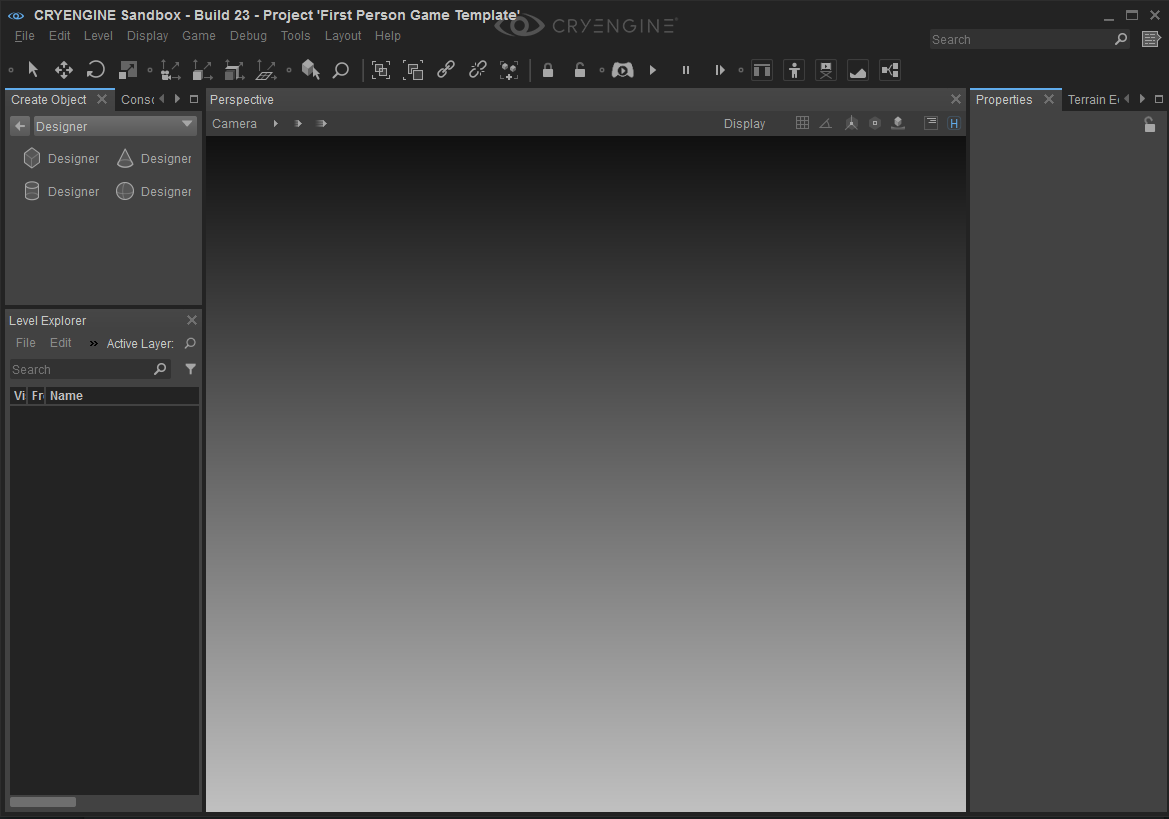
Task: Open Level Explorer filter funnel
Action: click(191, 369)
